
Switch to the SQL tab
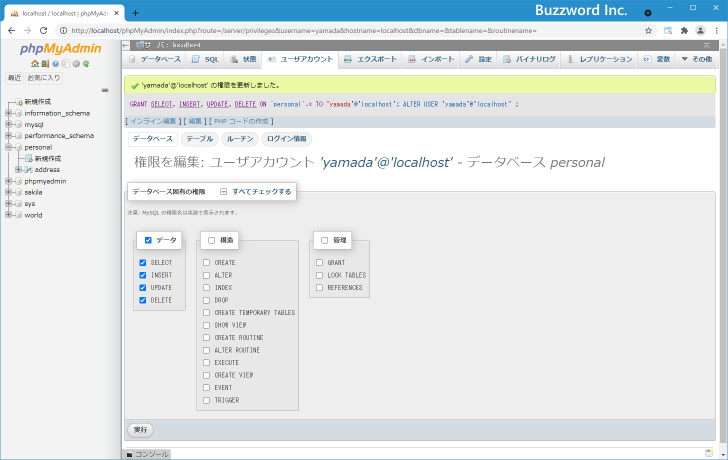205,59
